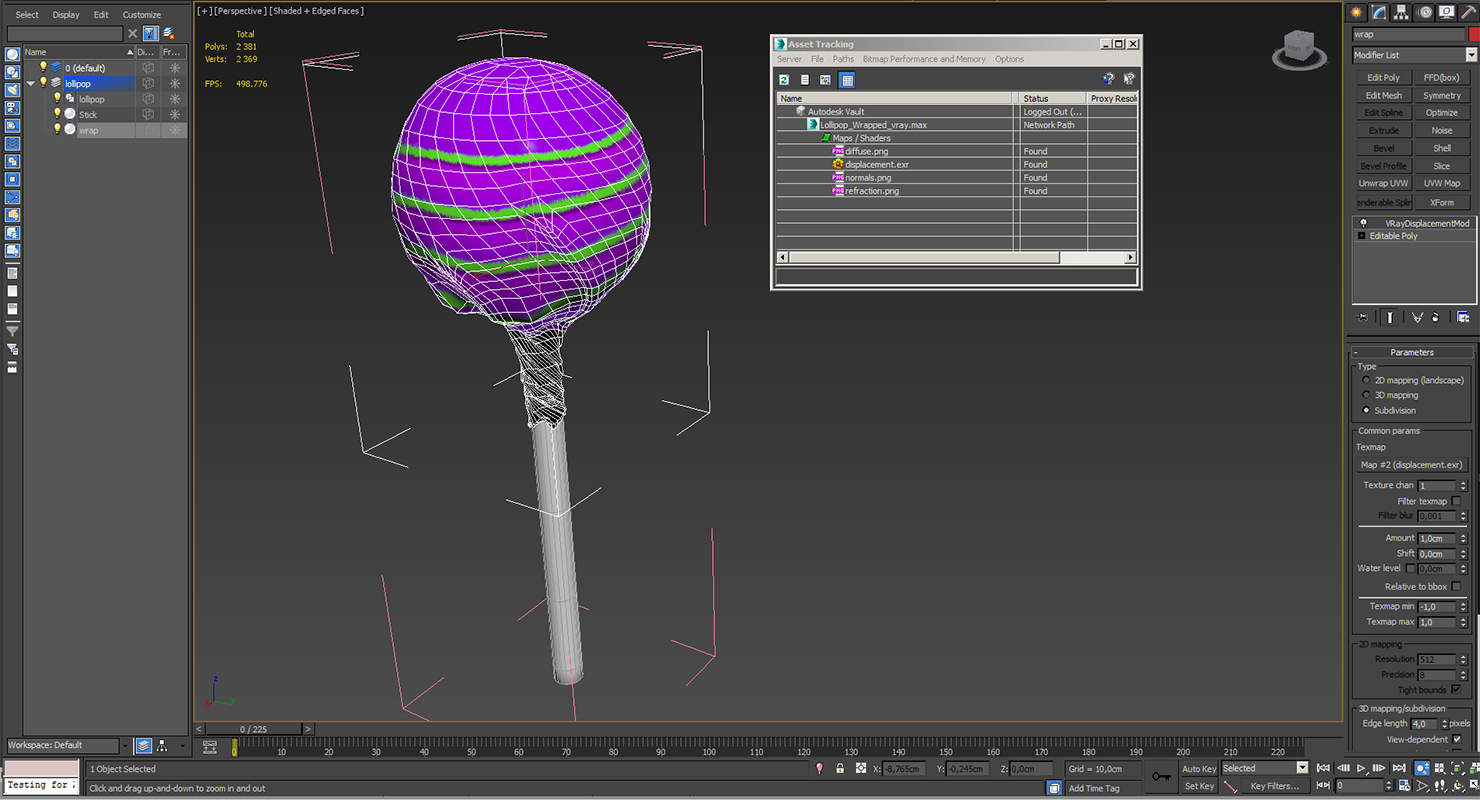Open the Motion command panel tab
The width and height of the screenshot is (1480, 800).
pyautogui.click(x=1425, y=12)
